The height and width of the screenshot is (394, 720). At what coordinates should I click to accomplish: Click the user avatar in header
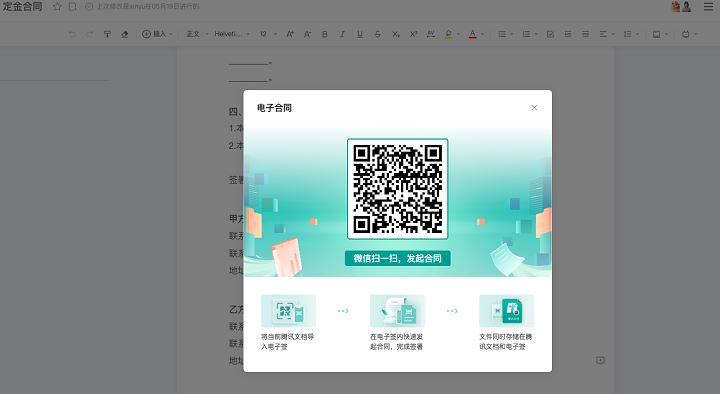(x=686, y=6)
